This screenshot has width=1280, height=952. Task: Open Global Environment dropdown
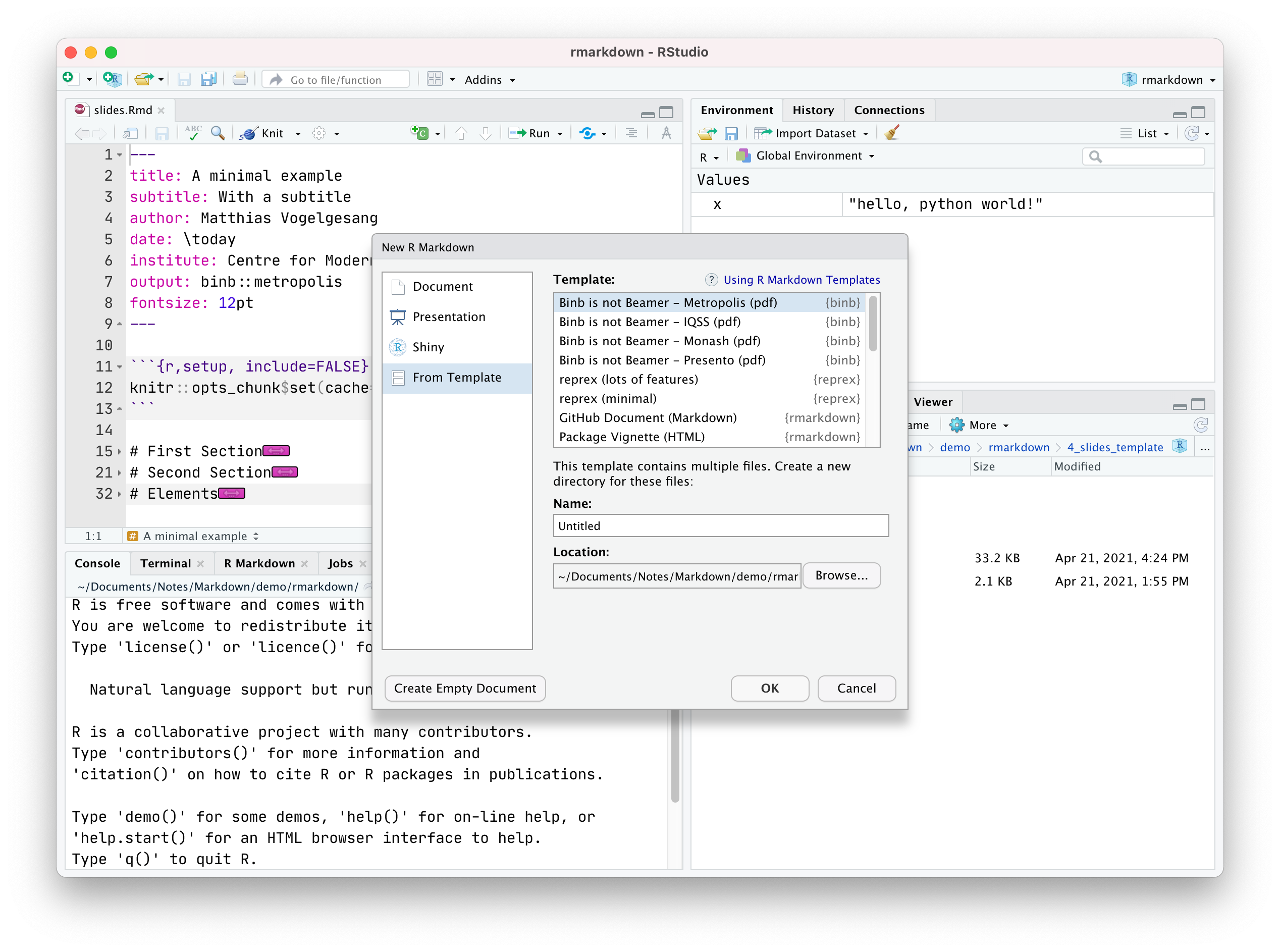806,155
